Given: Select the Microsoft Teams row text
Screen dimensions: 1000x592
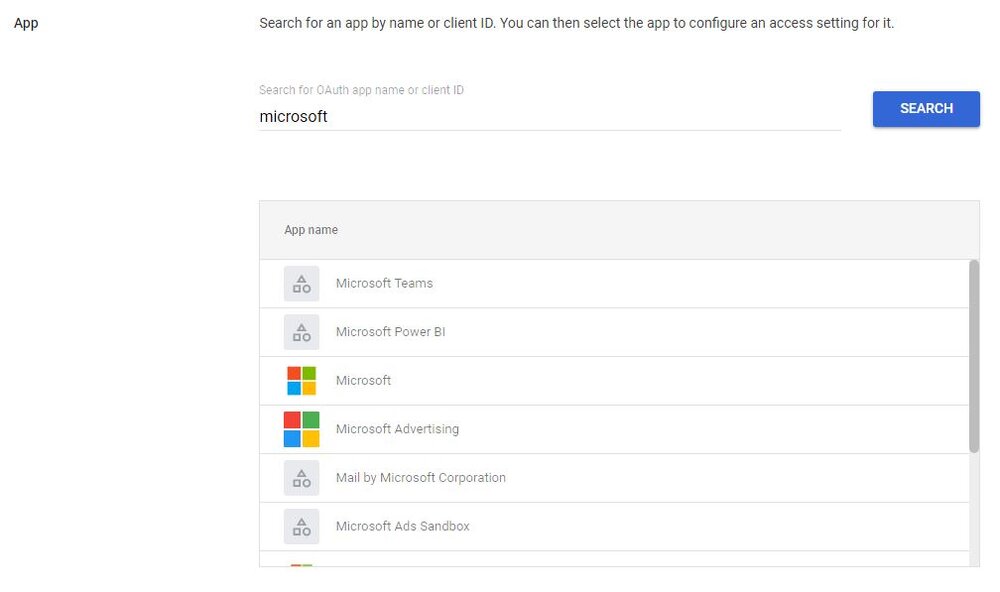Looking at the screenshot, I should [384, 283].
